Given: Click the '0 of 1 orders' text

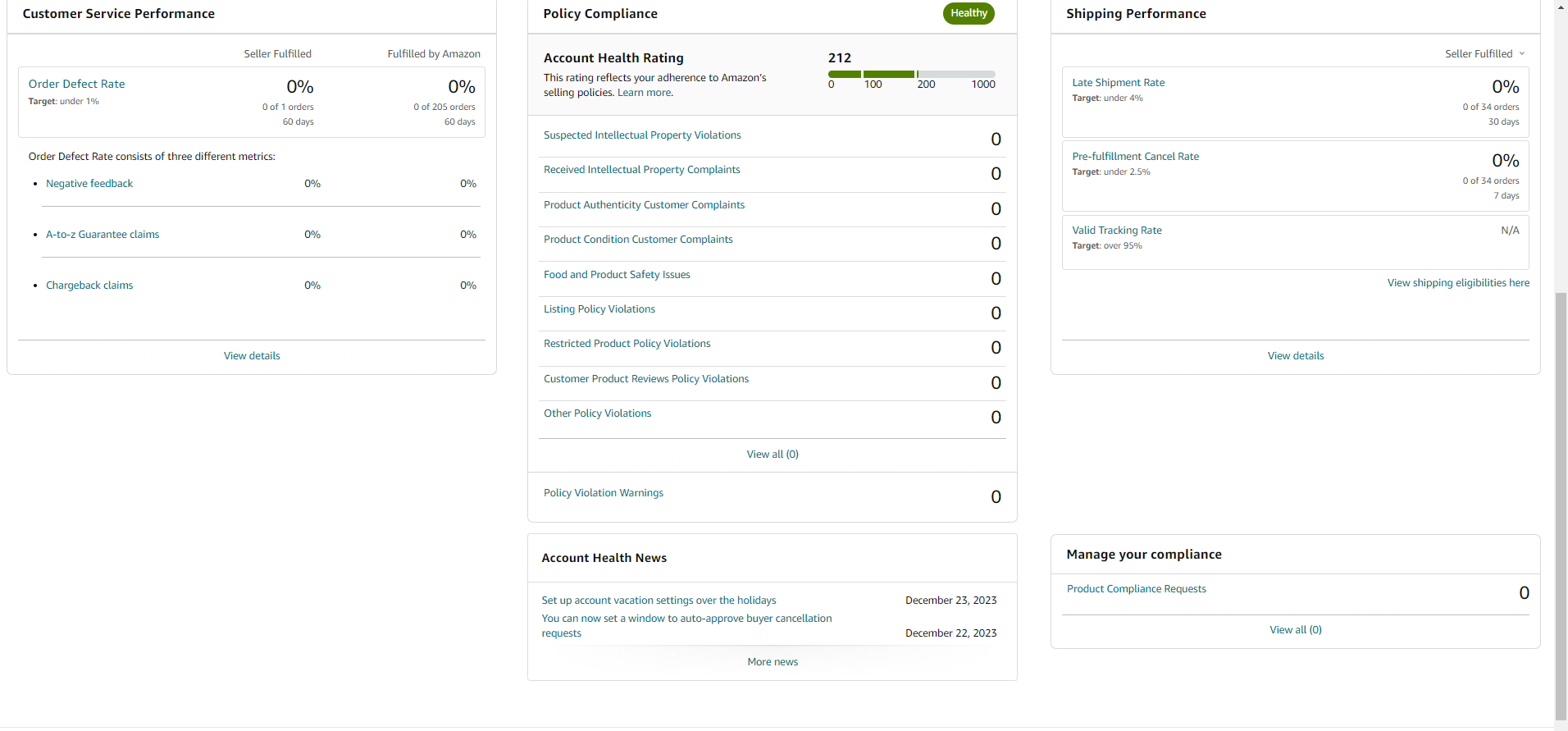Looking at the screenshot, I should coord(288,107).
